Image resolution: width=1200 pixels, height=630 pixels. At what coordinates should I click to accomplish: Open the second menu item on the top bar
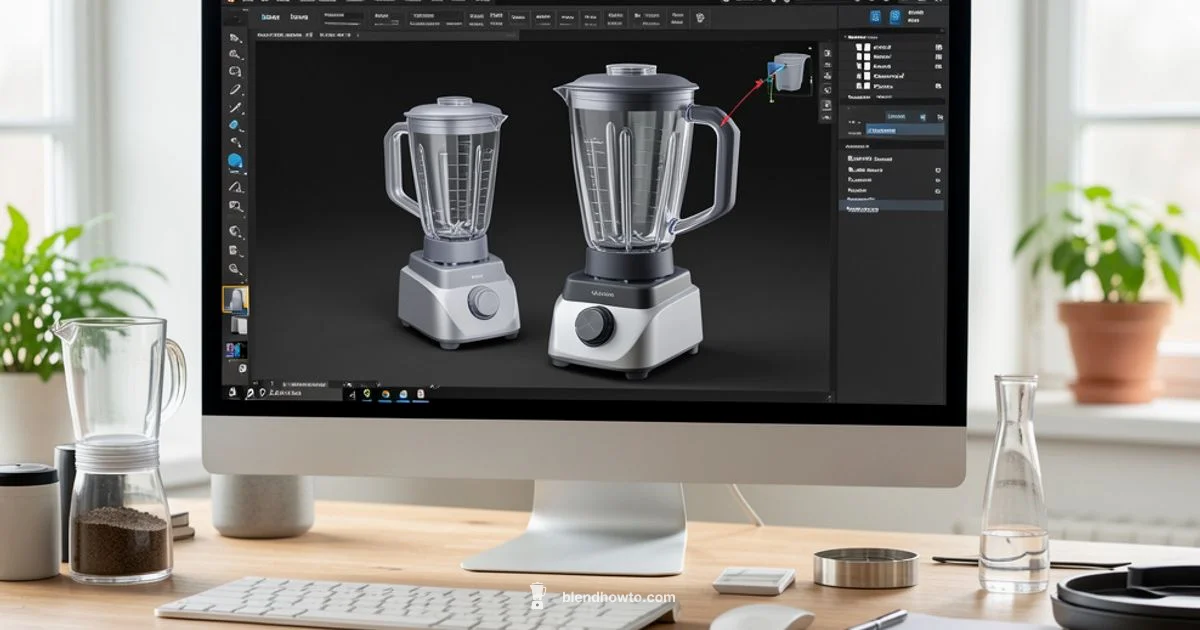[x=297, y=14]
